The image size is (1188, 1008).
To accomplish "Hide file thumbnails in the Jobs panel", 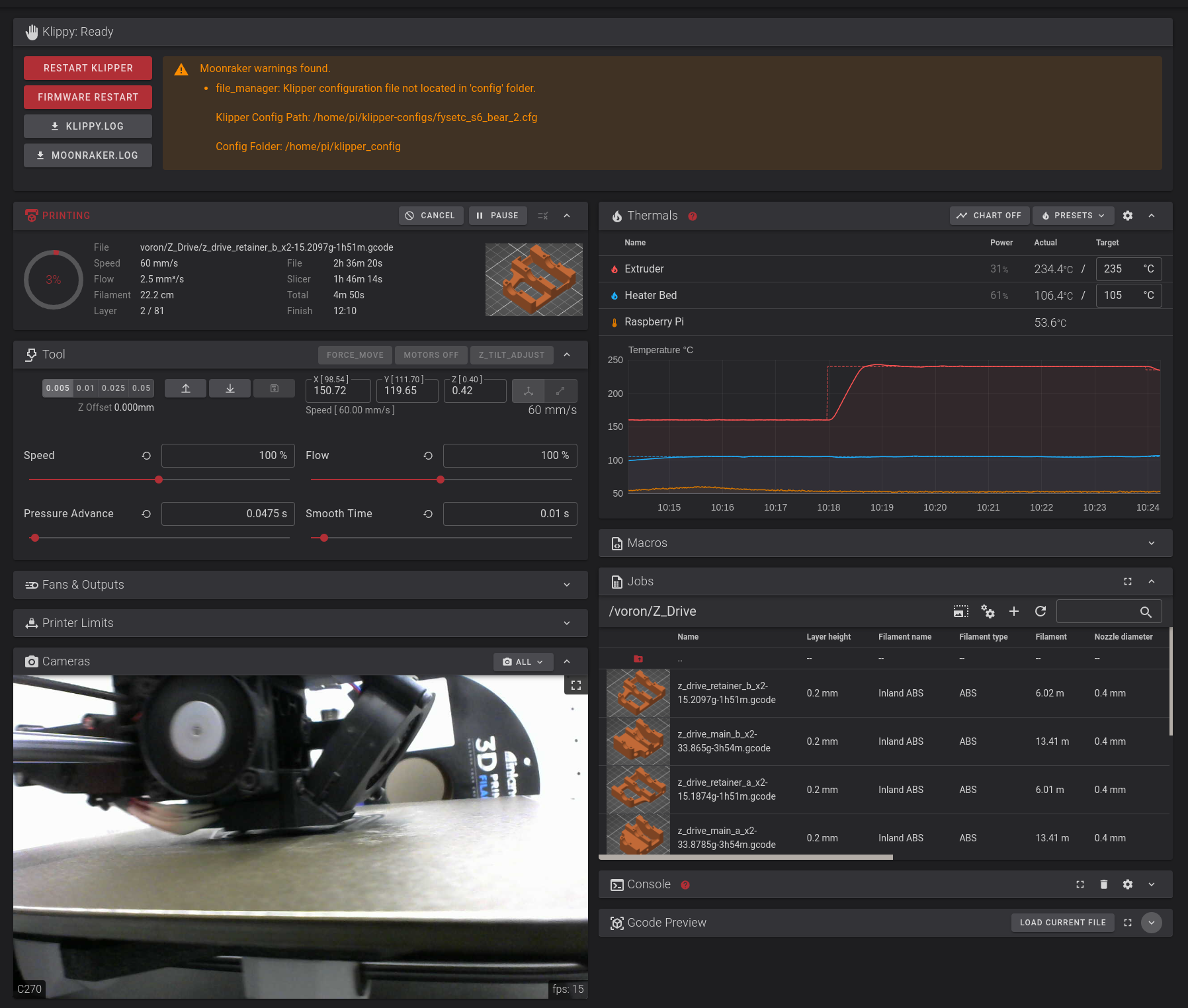I will 960,611.
